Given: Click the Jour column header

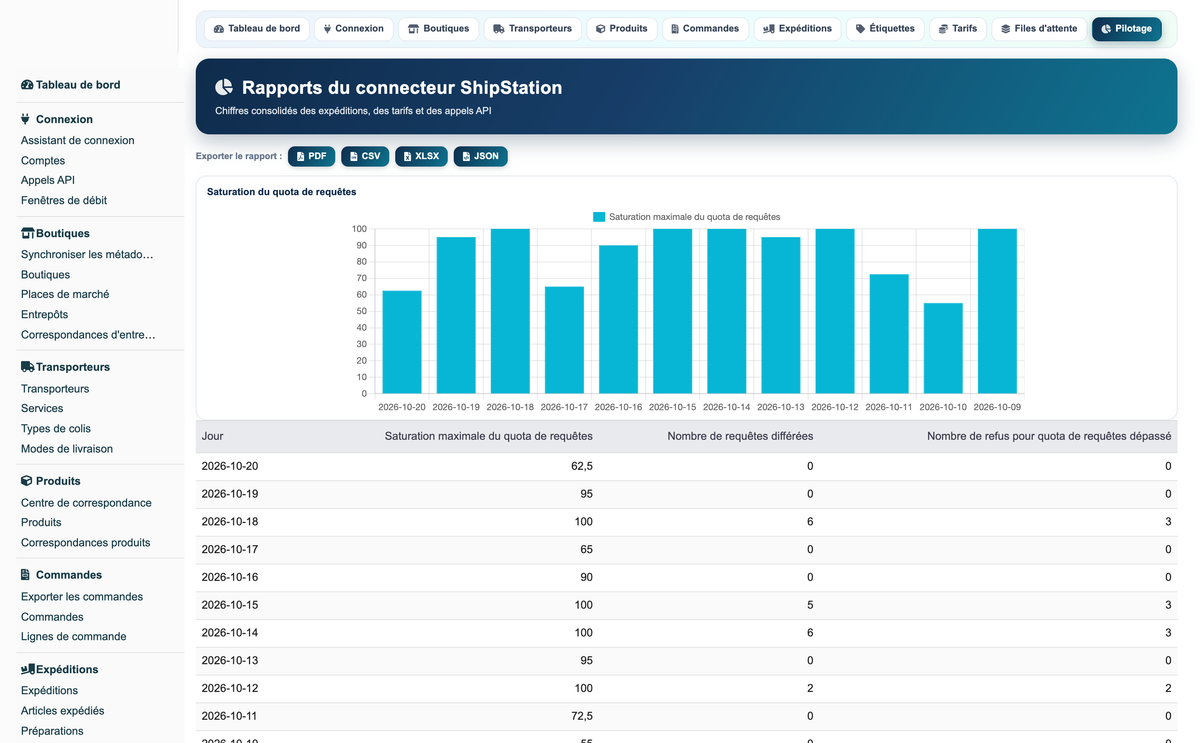Looking at the screenshot, I should tap(213, 436).
